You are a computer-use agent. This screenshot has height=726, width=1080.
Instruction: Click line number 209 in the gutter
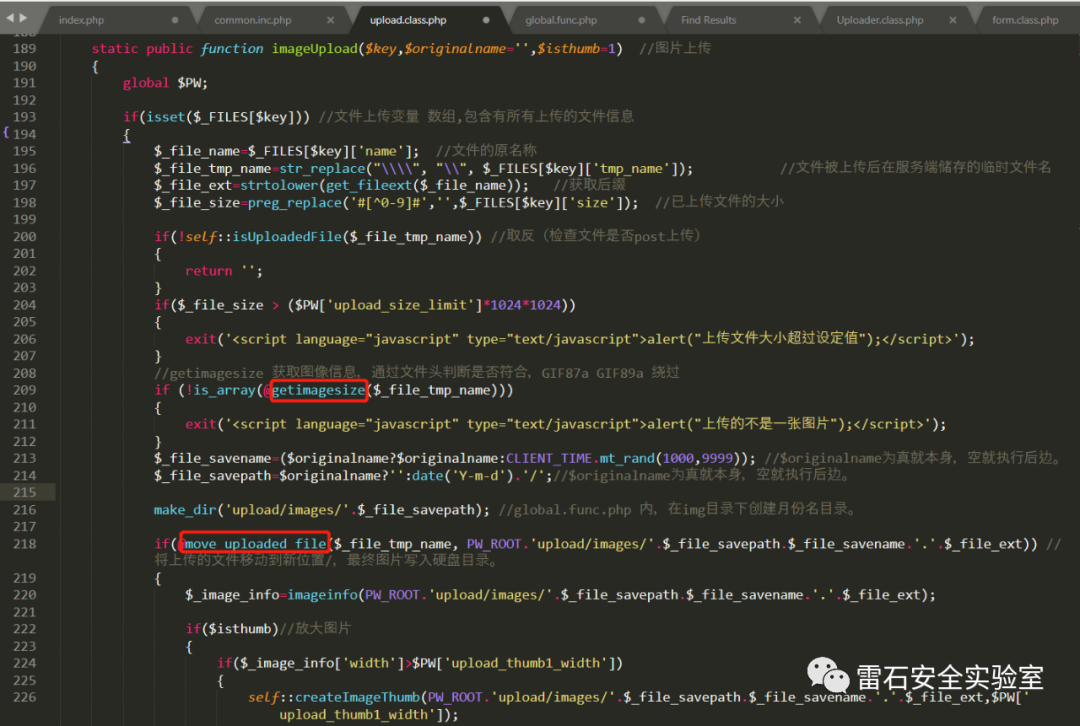[x=24, y=390]
